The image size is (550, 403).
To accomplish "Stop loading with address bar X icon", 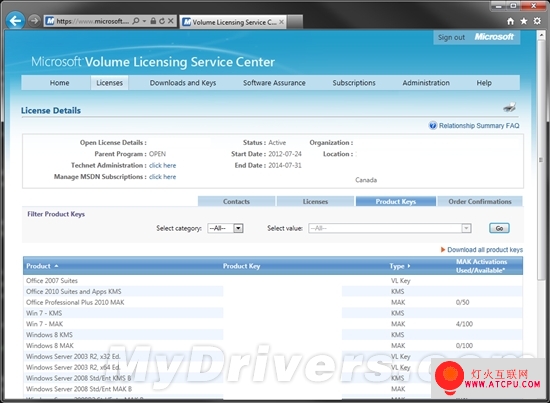I will click(x=170, y=21).
